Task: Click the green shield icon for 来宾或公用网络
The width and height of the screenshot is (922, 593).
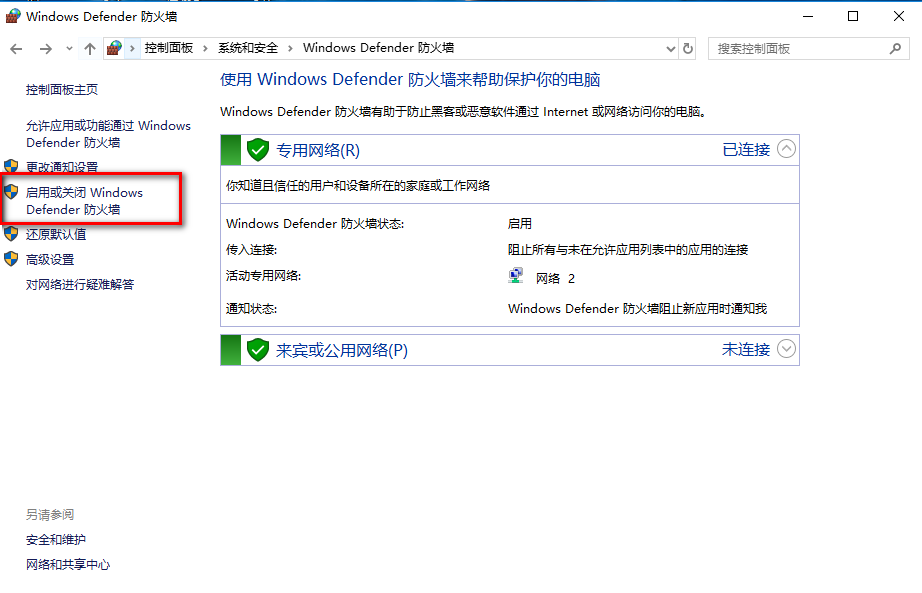Action: pos(258,350)
